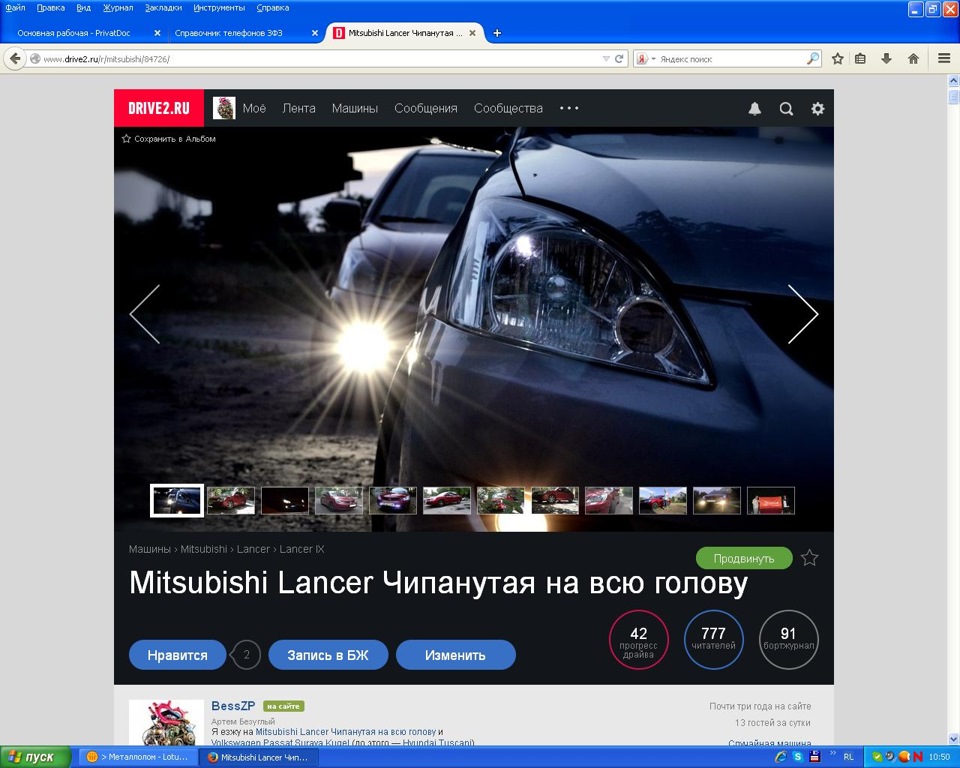
Task: Open new tab with plus button
Action: [x=497, y=33]
